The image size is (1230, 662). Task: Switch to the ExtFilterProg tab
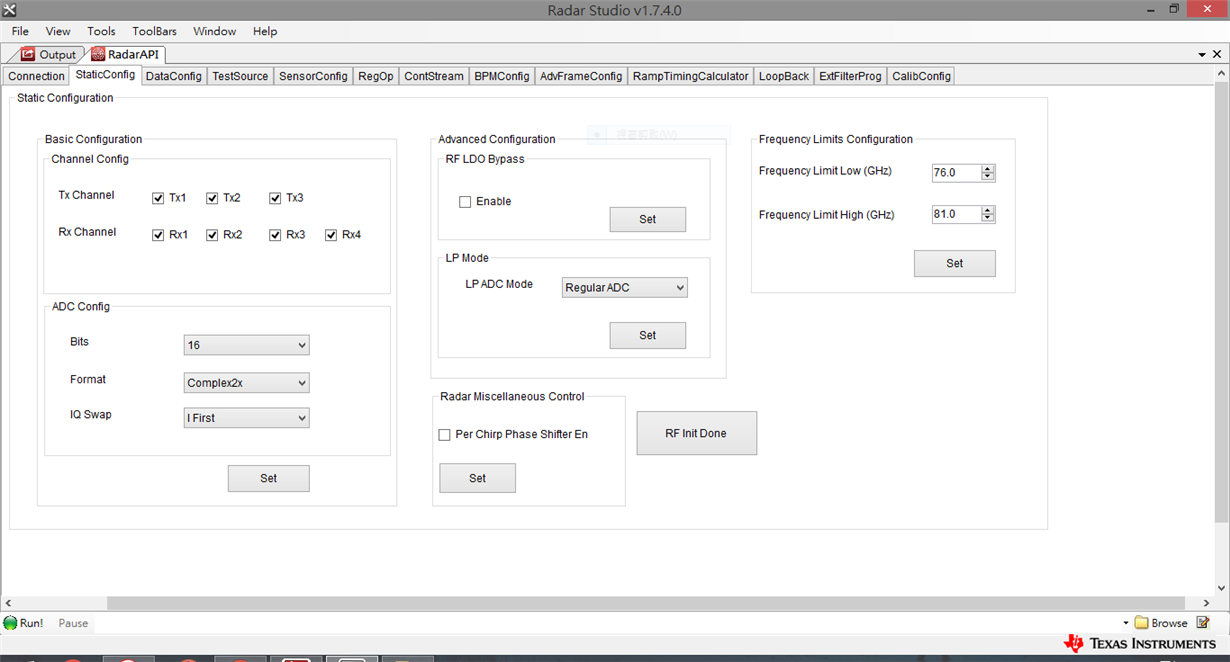click(850, 76)
